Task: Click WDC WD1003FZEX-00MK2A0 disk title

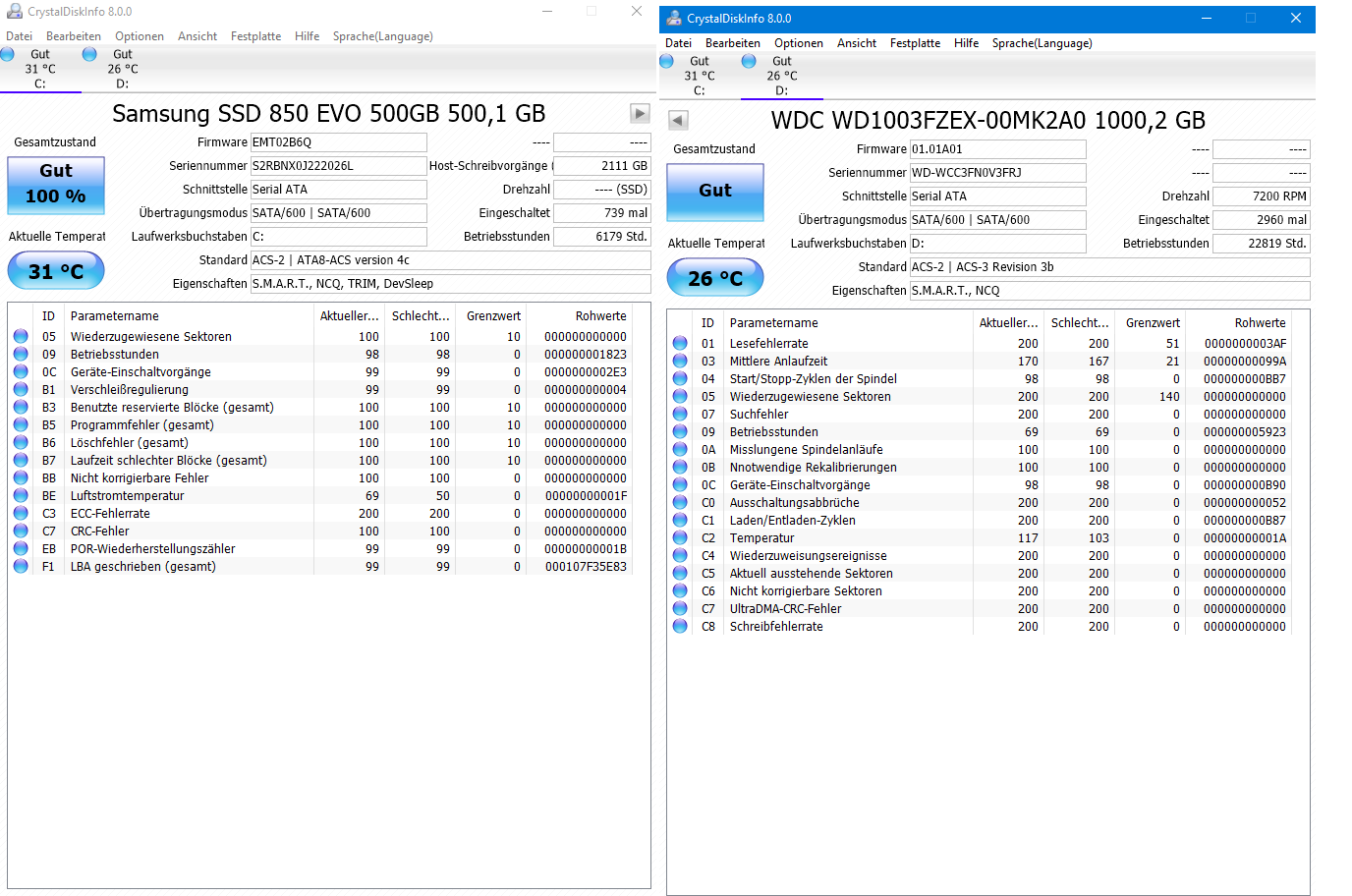Action: 987,121
